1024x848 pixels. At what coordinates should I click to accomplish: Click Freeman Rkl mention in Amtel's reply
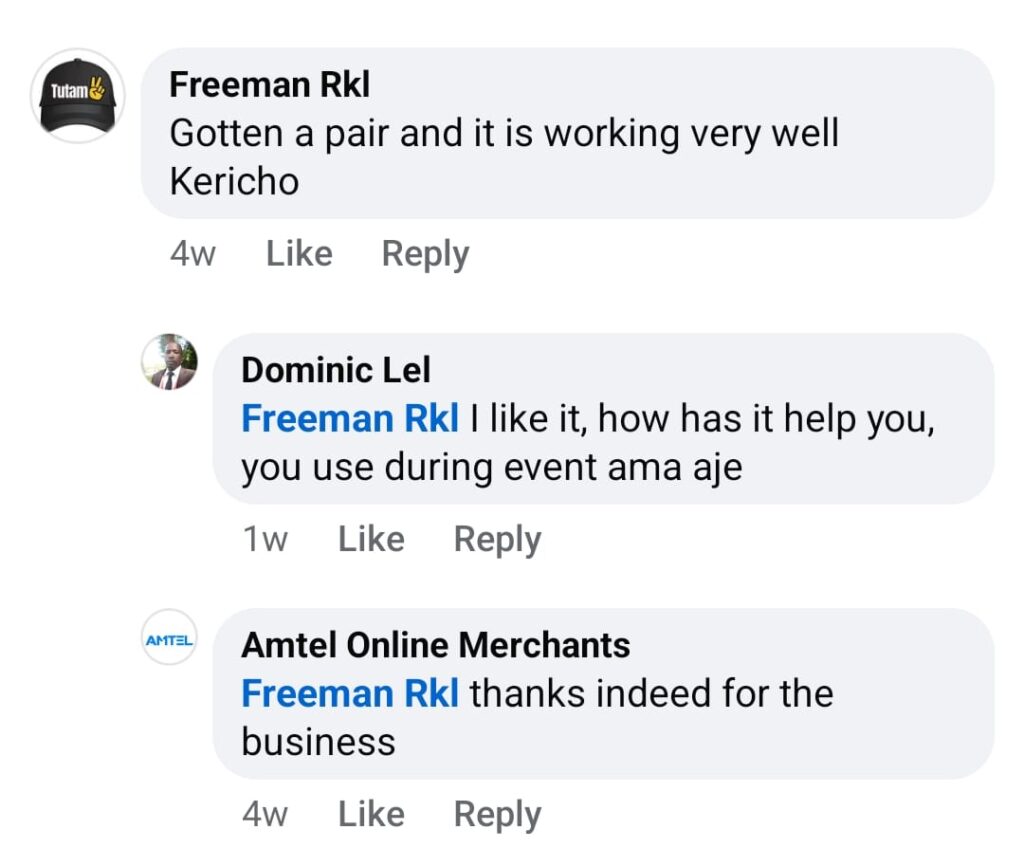350,694
